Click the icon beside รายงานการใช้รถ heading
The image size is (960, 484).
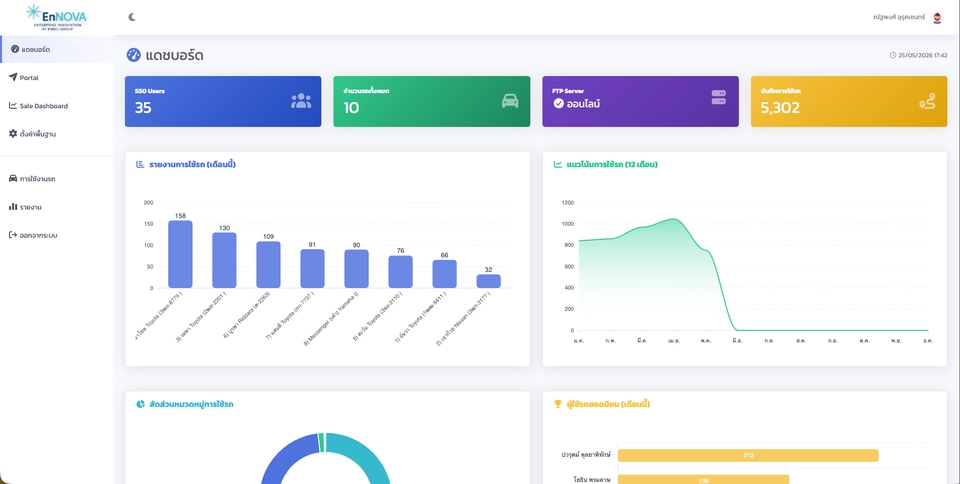coord(140,165)
